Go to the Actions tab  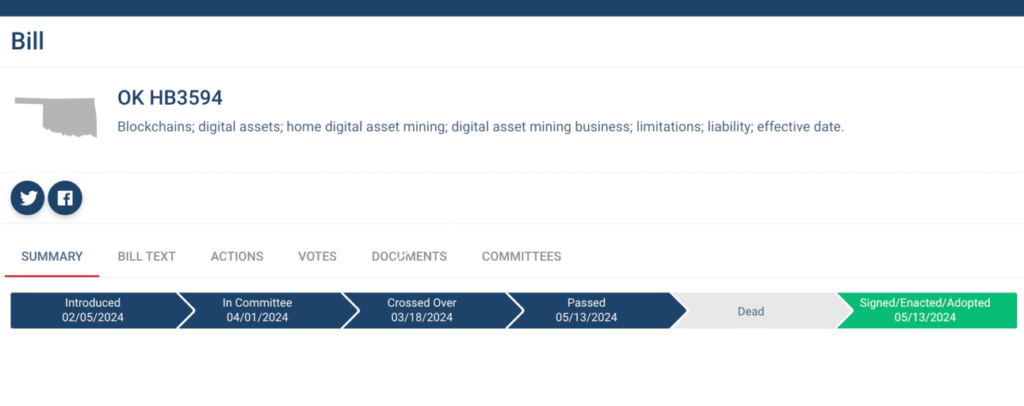point(237,257)
